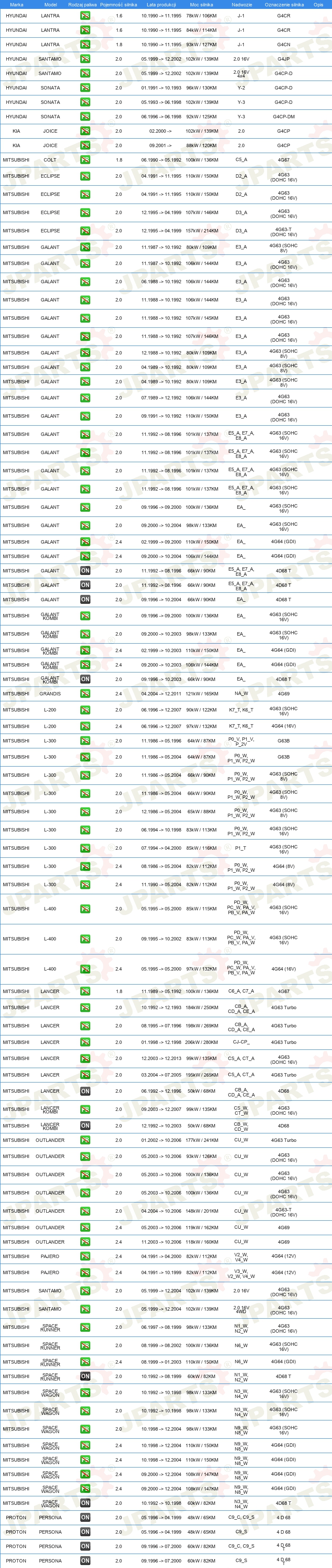Click PB fuel icon in Hyundai Lantra 1.8 row
This screenshot has width=332, height=1568.
pyautogui.click(x=85, y=45)
